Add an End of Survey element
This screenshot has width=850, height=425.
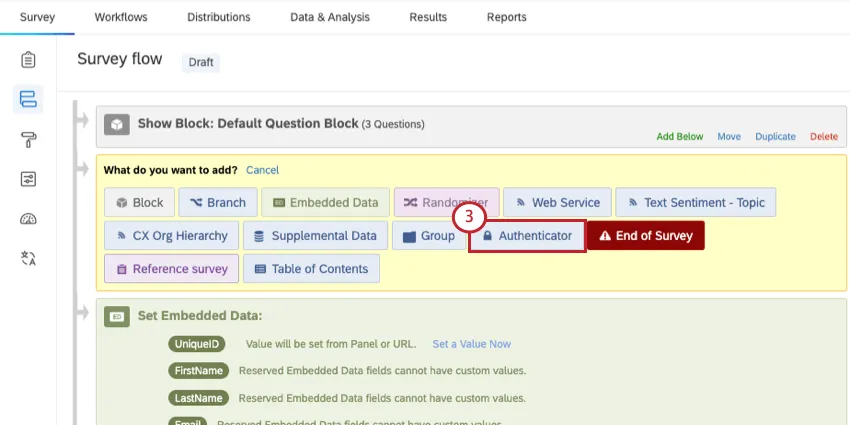[x=646, y=236]
